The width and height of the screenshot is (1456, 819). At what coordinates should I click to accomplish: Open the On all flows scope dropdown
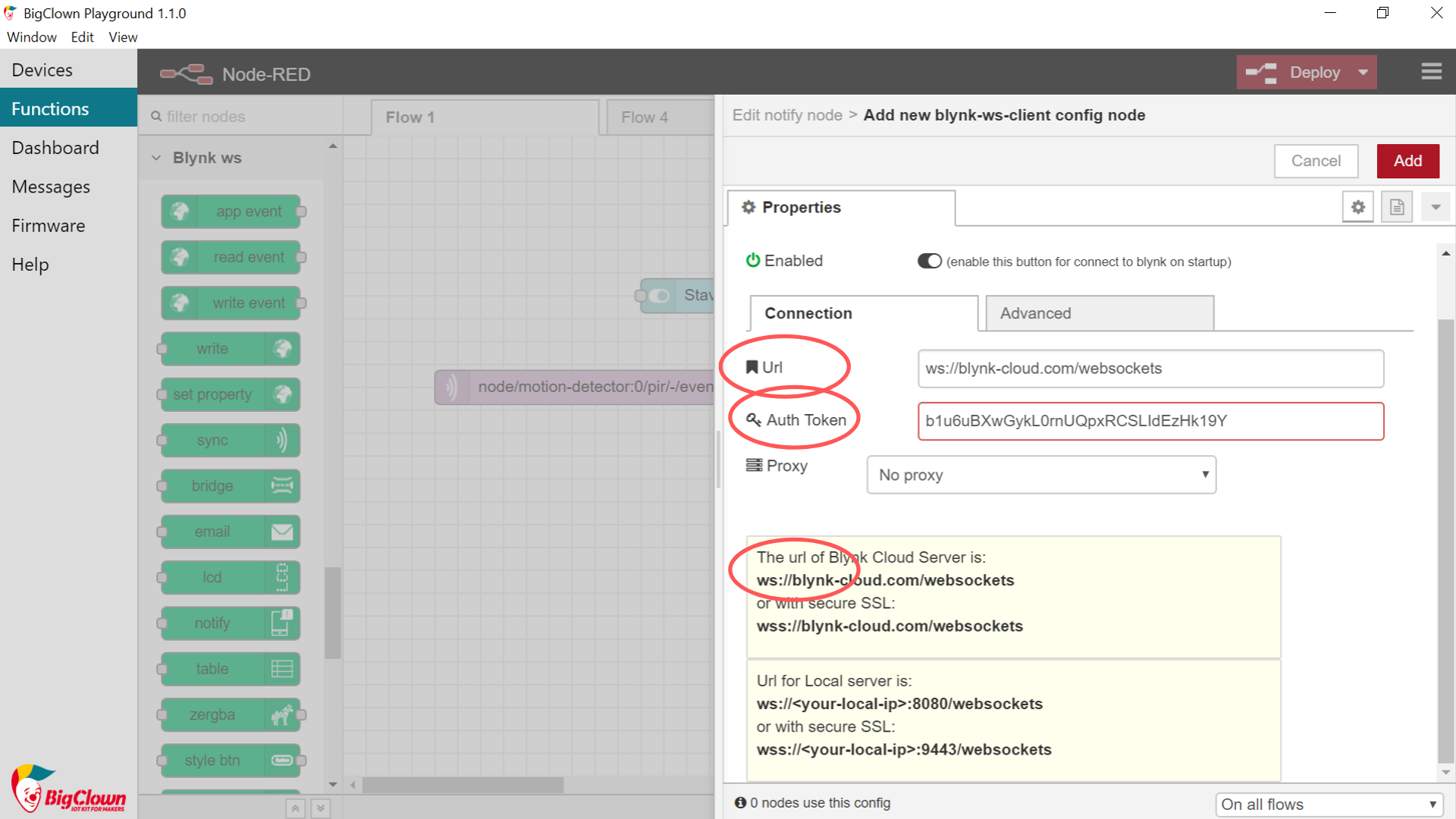tap(1328, 805)
